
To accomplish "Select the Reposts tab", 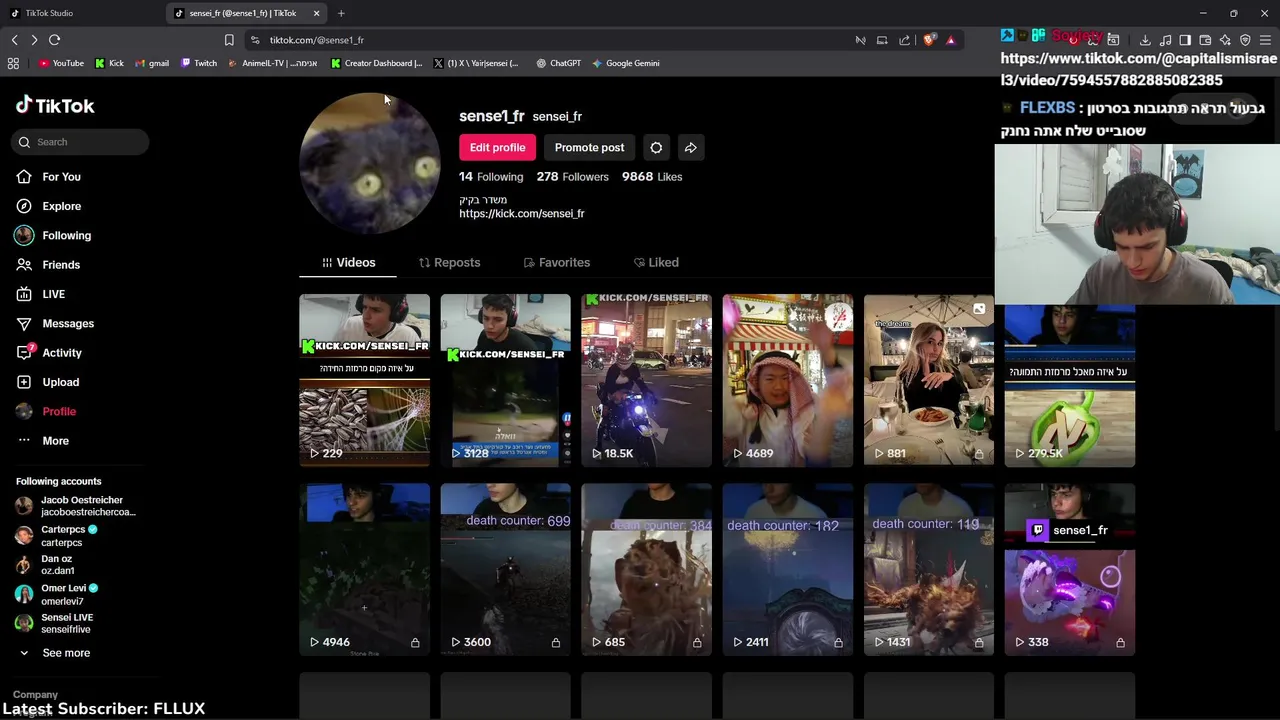I will point(449,263).
